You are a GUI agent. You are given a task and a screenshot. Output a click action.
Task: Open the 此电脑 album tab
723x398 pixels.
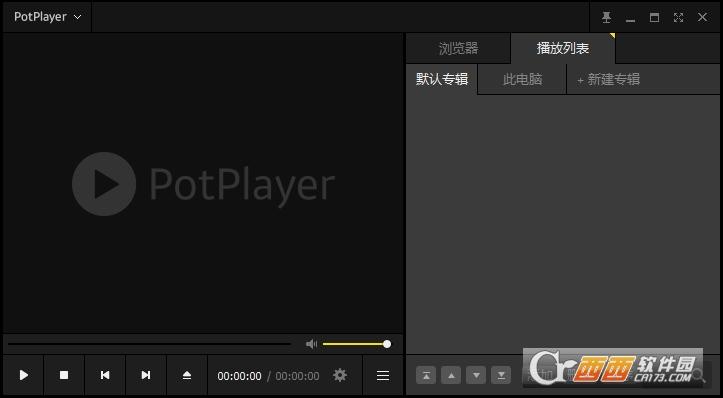tap(522, 79)
